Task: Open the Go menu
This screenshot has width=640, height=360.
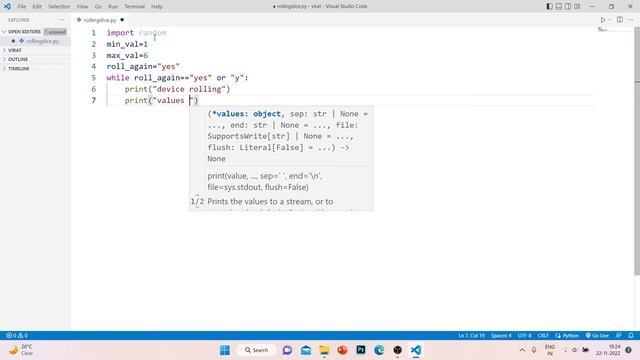Action: tap(98, 7)
